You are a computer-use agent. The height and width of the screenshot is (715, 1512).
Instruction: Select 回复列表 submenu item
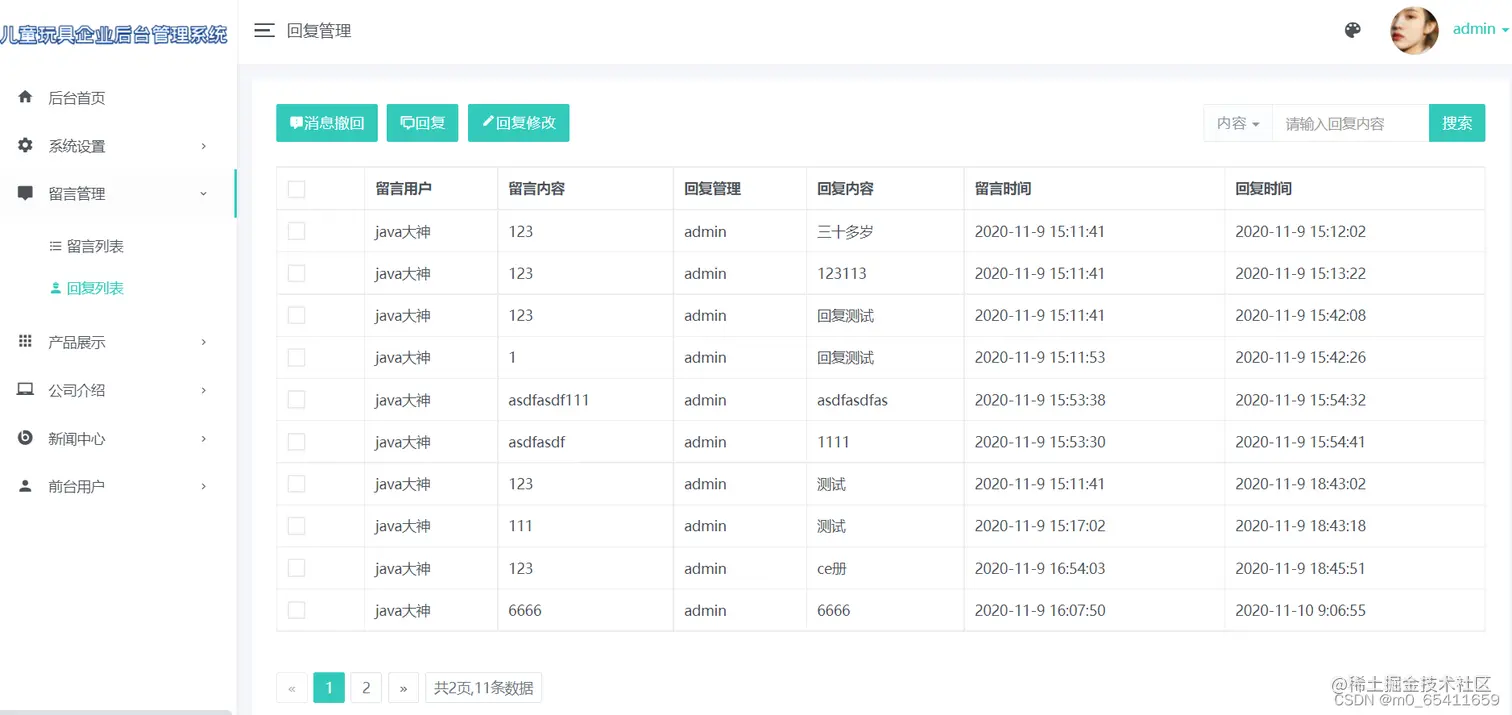(x=95, y=288)
